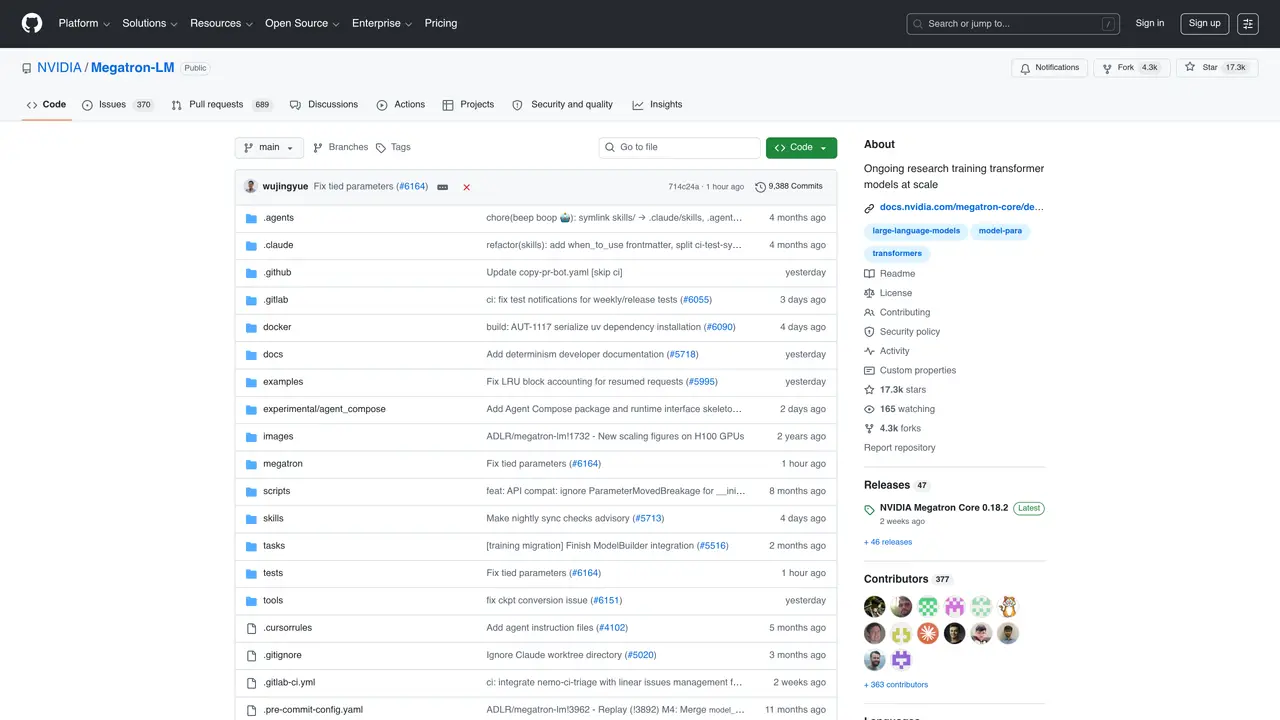1280x720 pixels.
Task: Click the + 46 releases link
Action: tap(888, 542)
